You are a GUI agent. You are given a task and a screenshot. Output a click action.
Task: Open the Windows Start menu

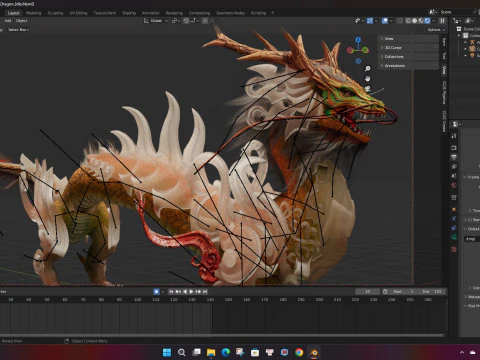(167, 352)
